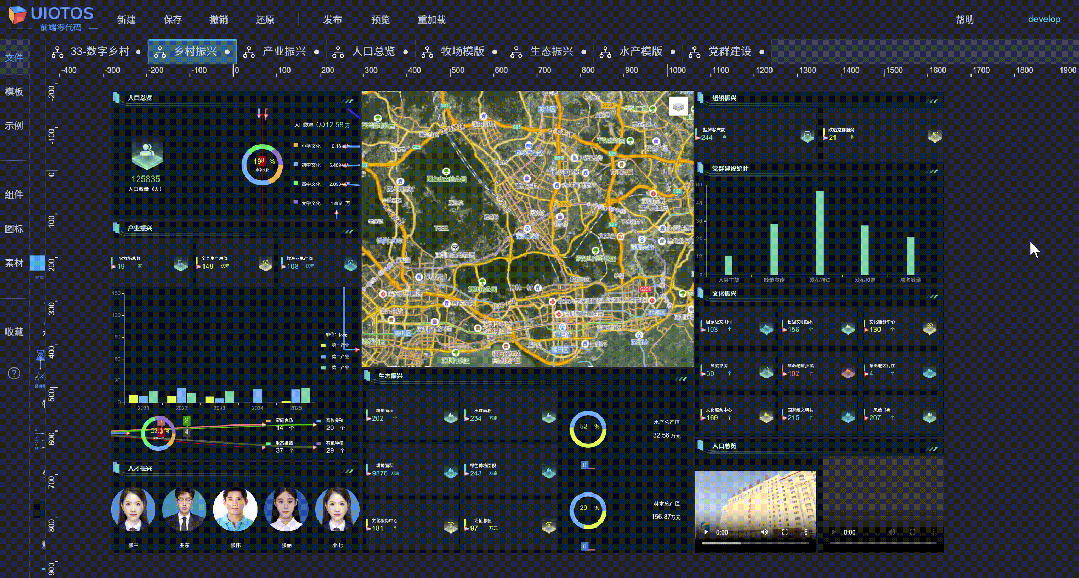Open fullscreen for the building video
This screenshot has height=578, width=1079.
(x=785, y=532)
